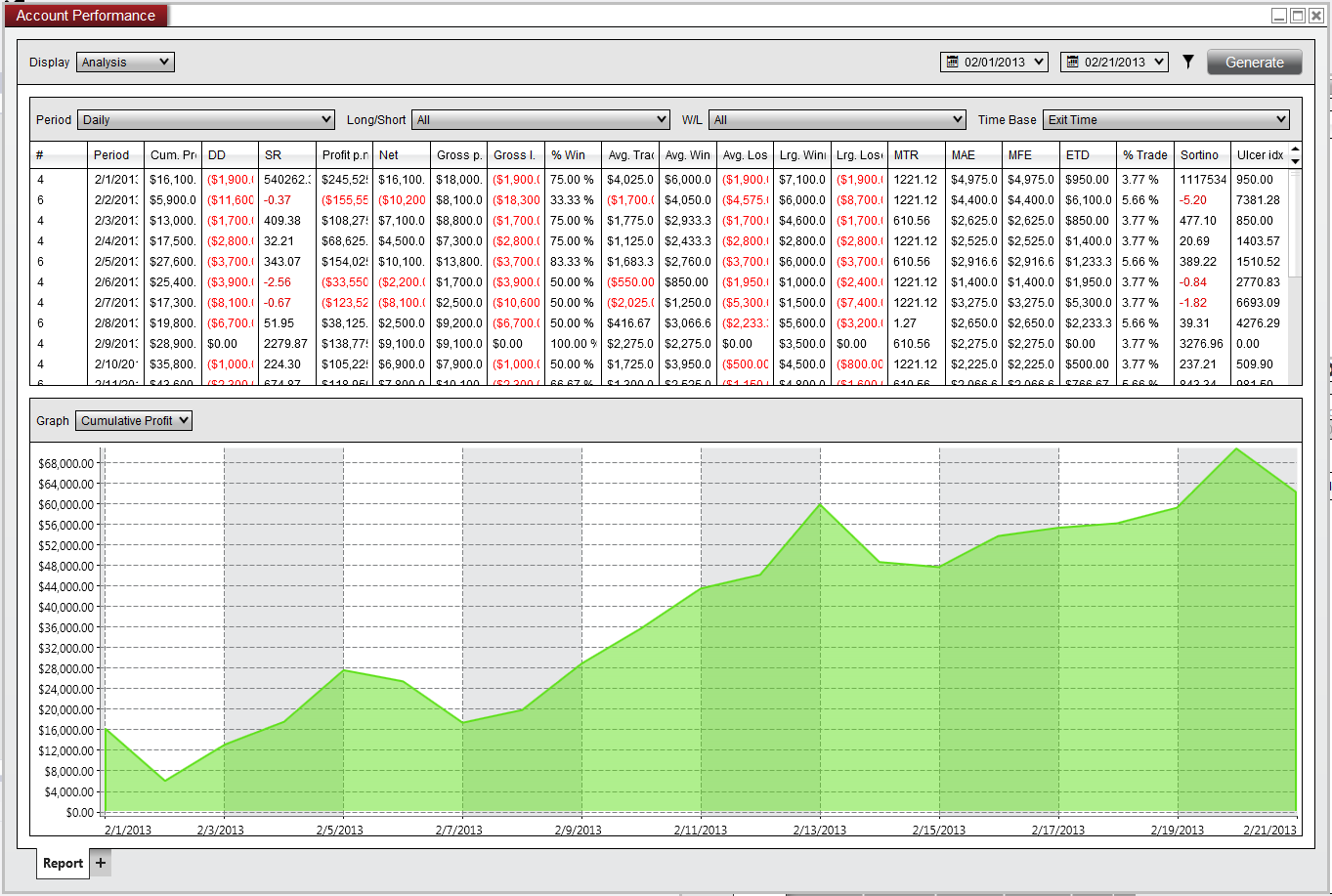Click the Gross l. column header
The height and width of the screenshot is (896, 1332).
pyautogui.click(x=516, y=154)
